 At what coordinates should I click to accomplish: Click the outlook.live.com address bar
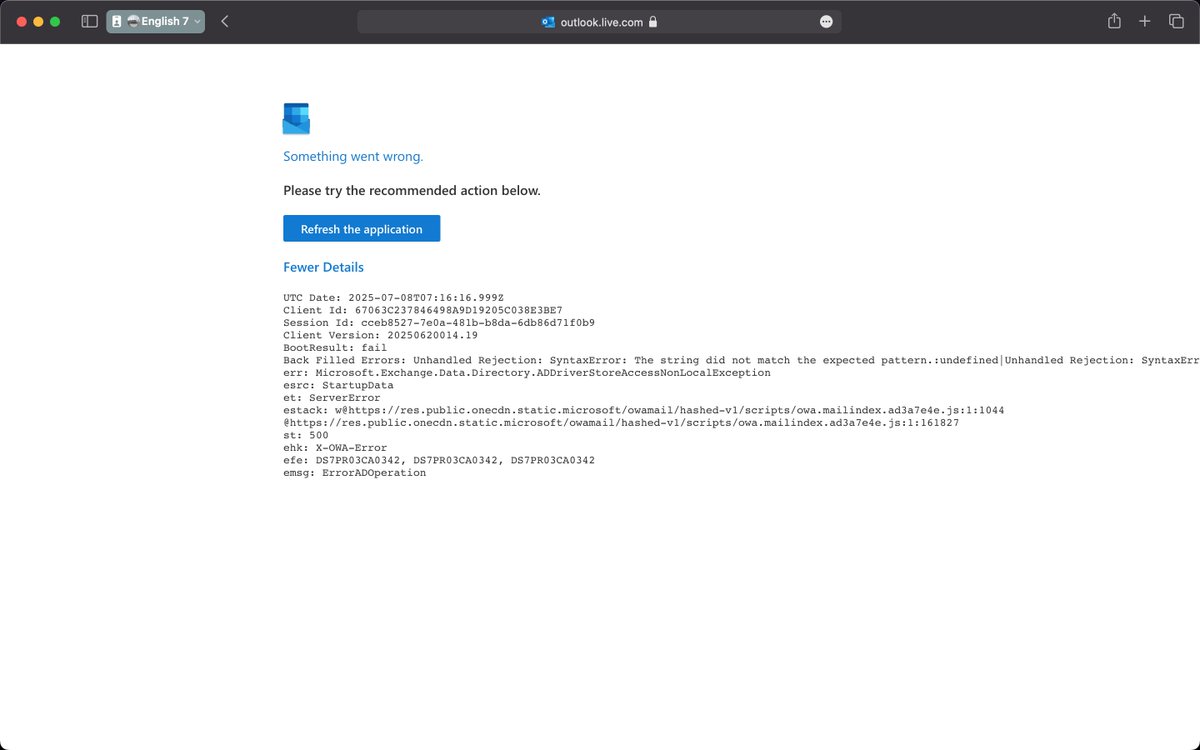[x=599, y=21]
